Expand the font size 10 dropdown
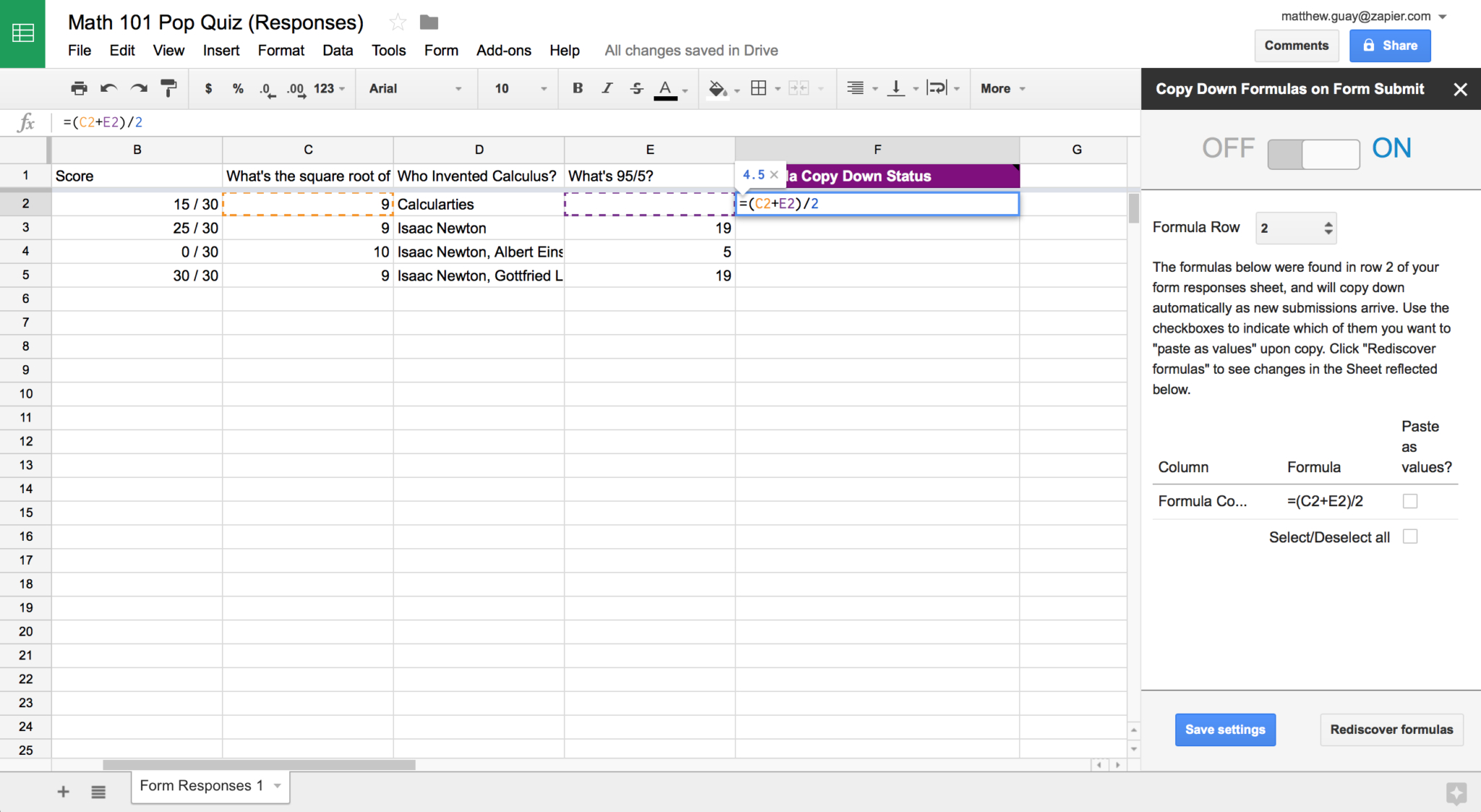1481x812 pixels. (521, 88)
